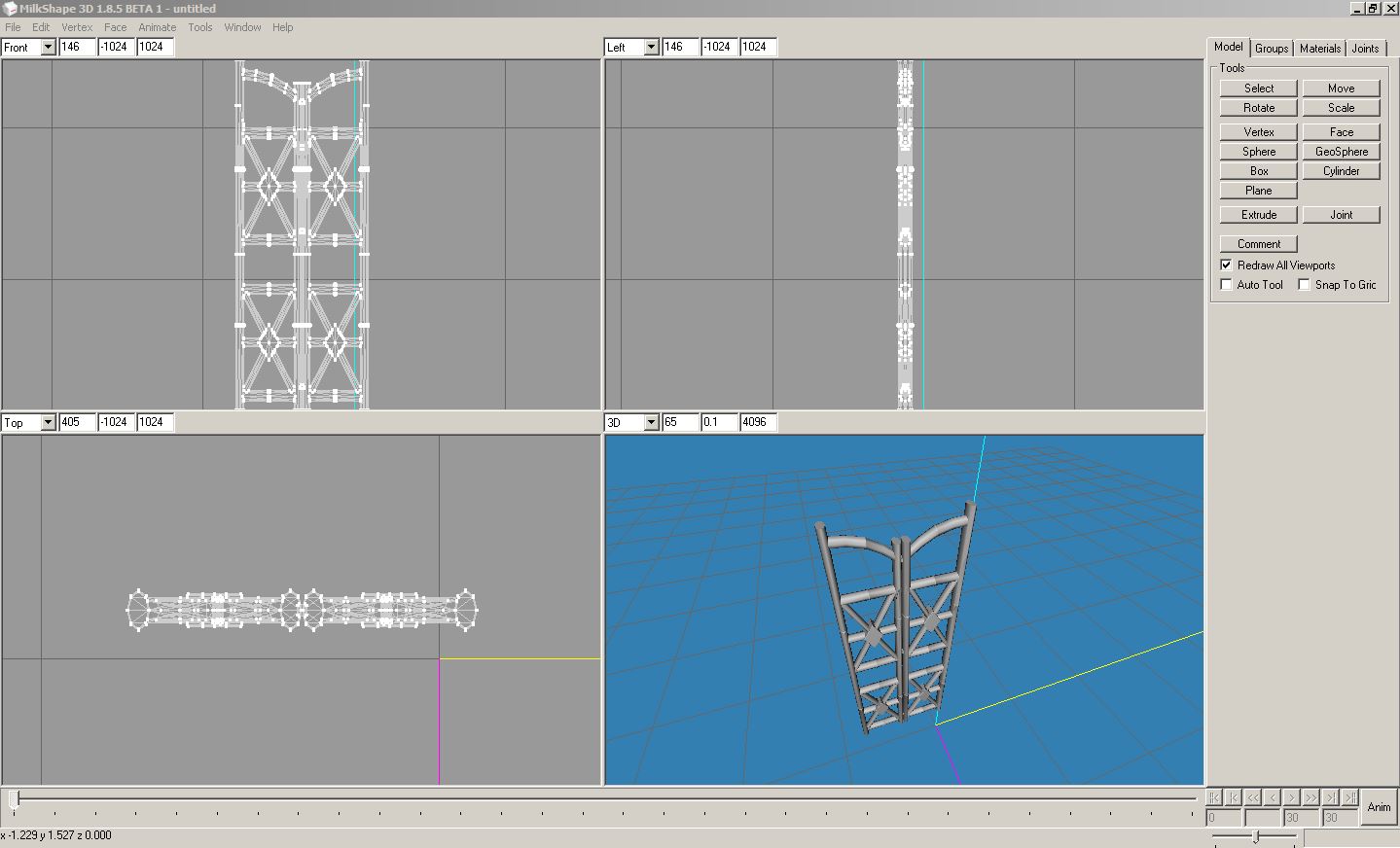Enable the Auto Tool checkbox
Image resolution: width=1400 pixels, height=848 pixels.
1226,284
